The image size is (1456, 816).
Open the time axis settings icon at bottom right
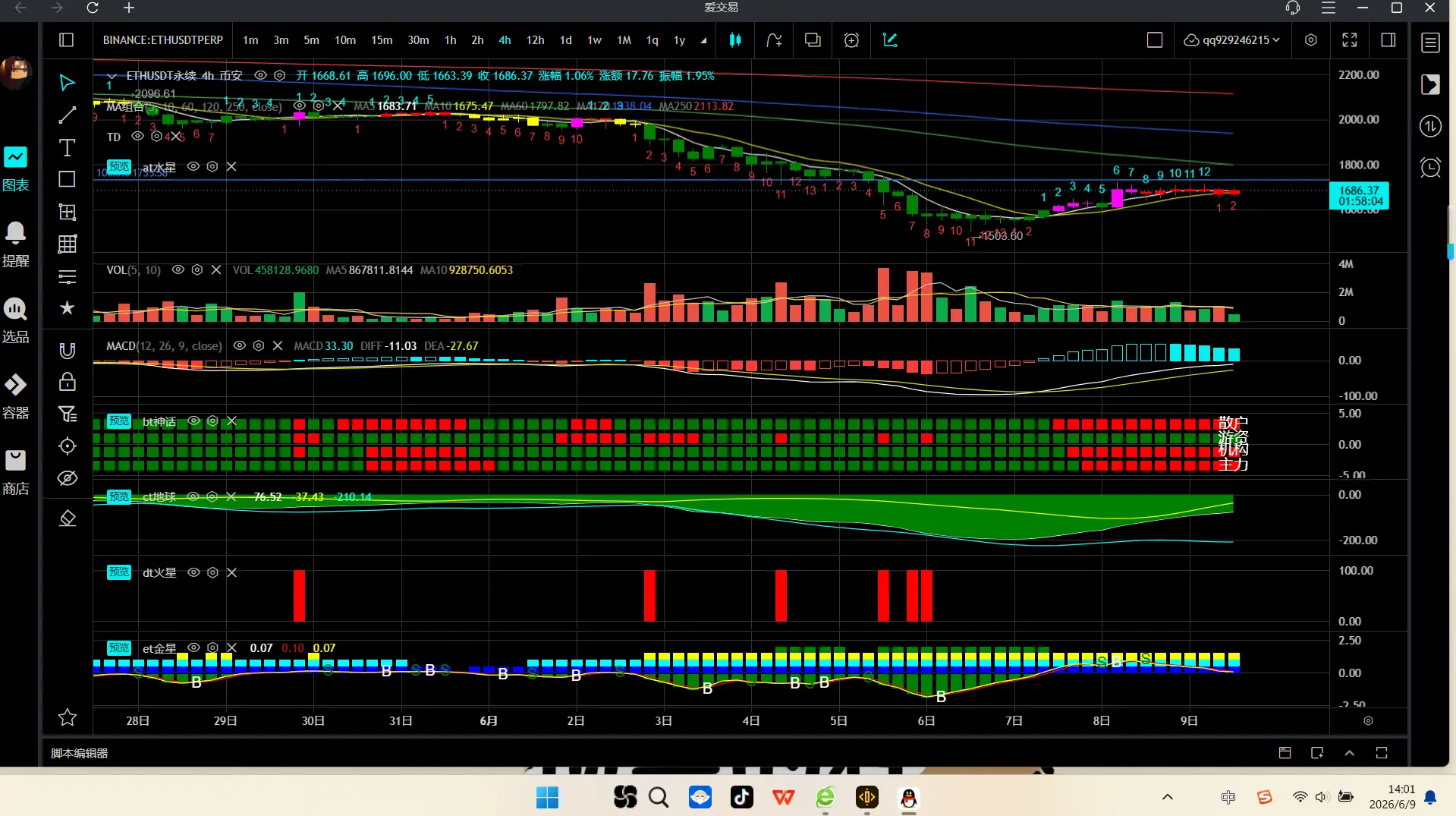[x=1368, y=720]
